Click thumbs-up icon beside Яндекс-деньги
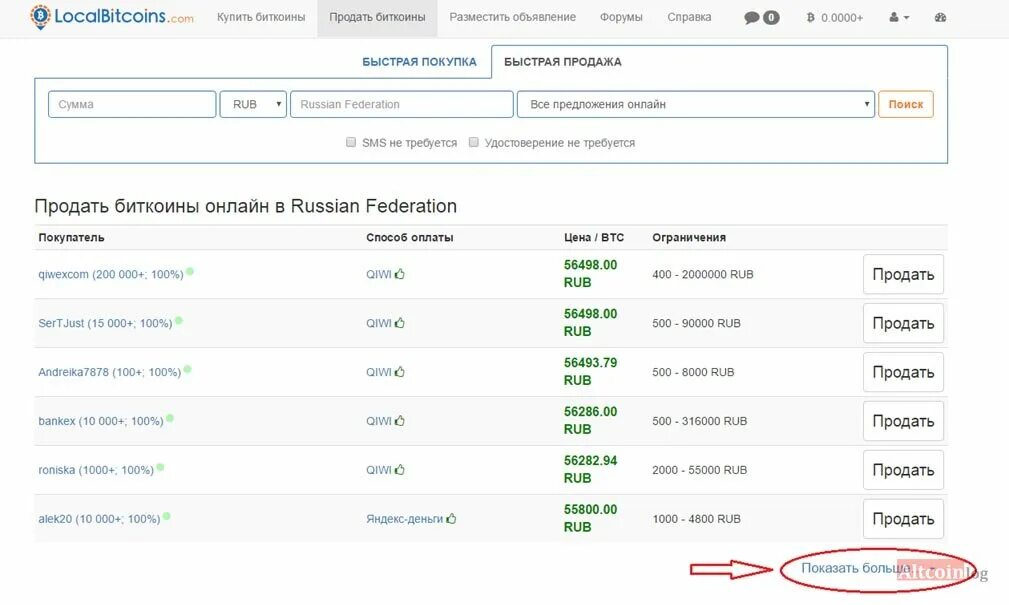The image size is (1009, 605). click(x=451, y=518)
